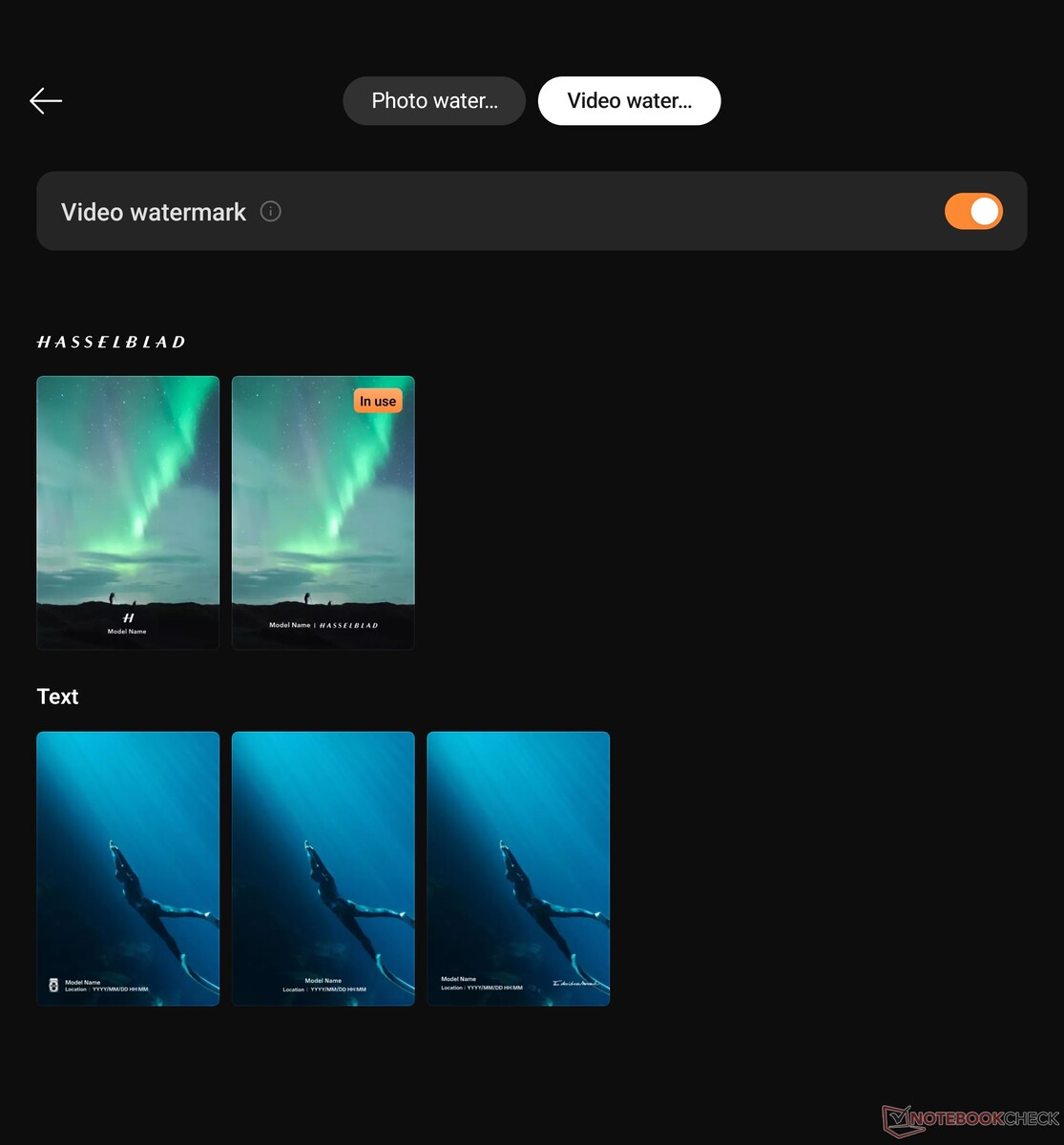Screen dimensions: 1064x1145
Task: Choose the aurora watermark with H logo above Model Name
Action: pos(128,512)
